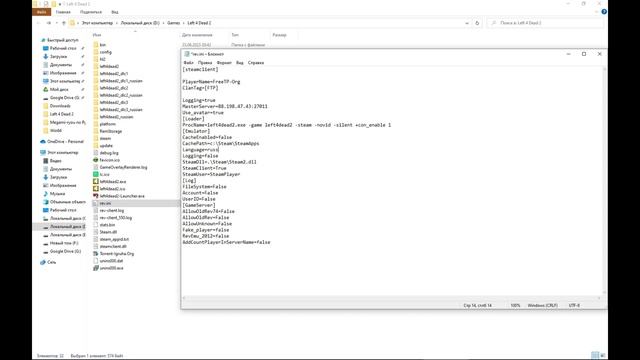The height and width of the screenshot is (360, 640).
Task: Select the GameOverlayRenderer.log file
Action: point(123,167)
